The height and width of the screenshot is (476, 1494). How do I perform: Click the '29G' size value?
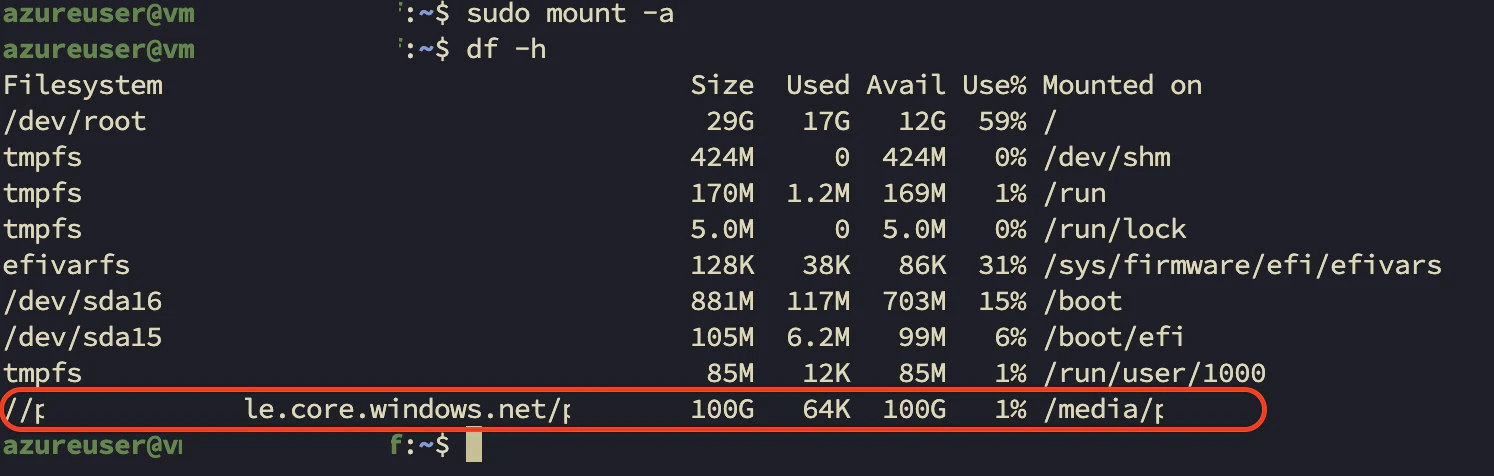coord(730,122)
